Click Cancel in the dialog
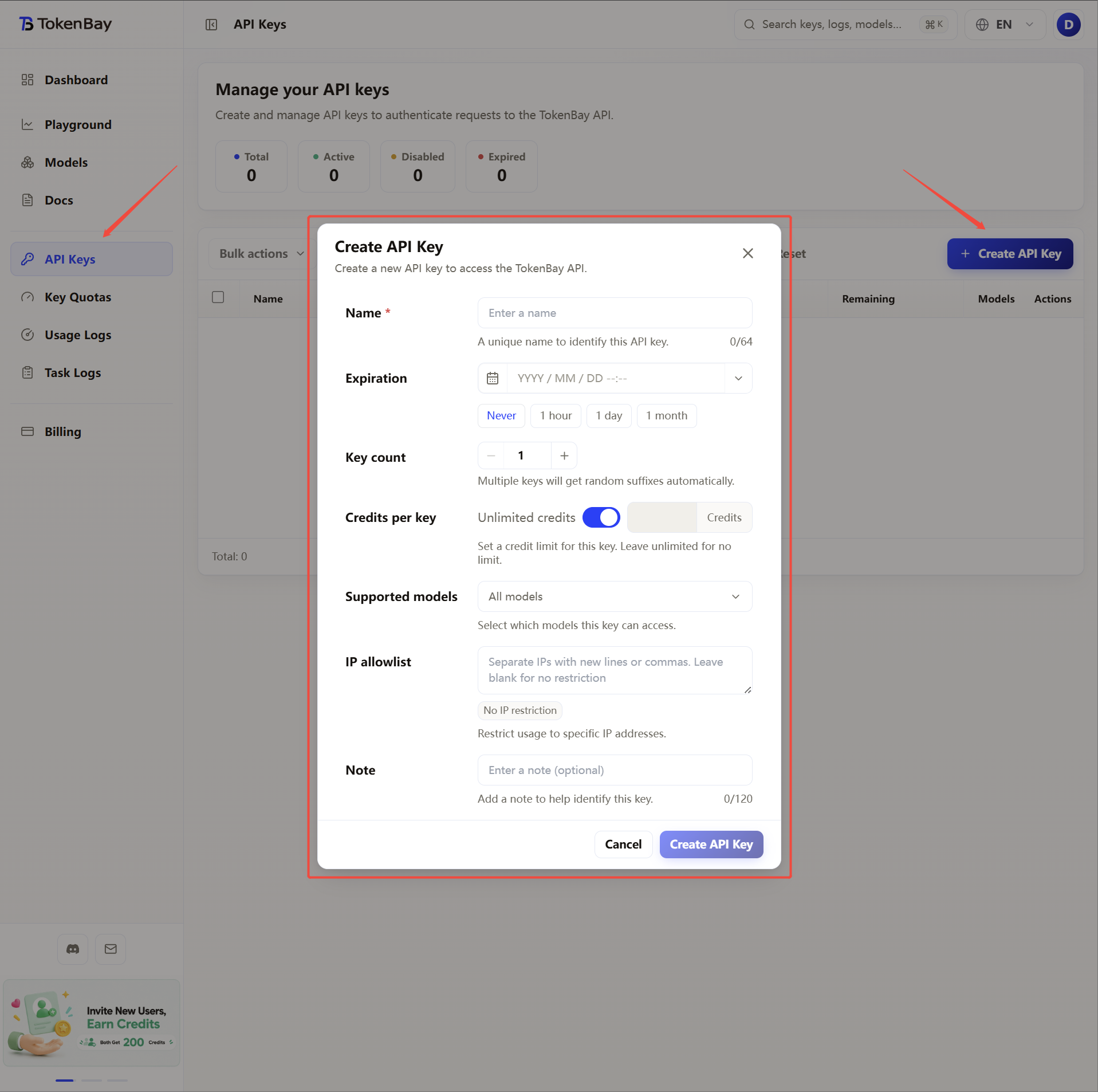The width and height of the screenshot is (1098, 1092). [x=623, y=844]
